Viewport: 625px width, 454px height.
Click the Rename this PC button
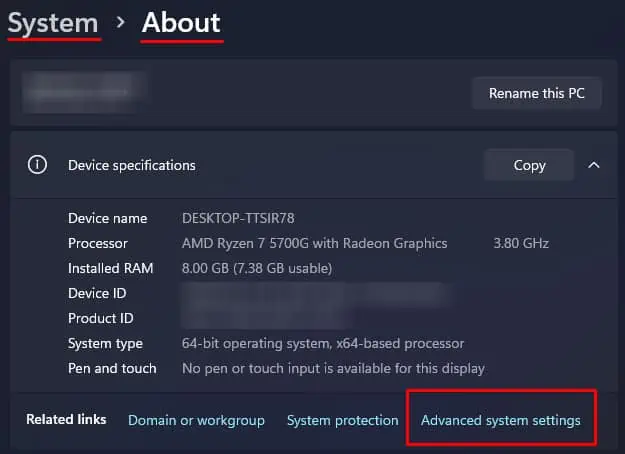click(537, 93)
